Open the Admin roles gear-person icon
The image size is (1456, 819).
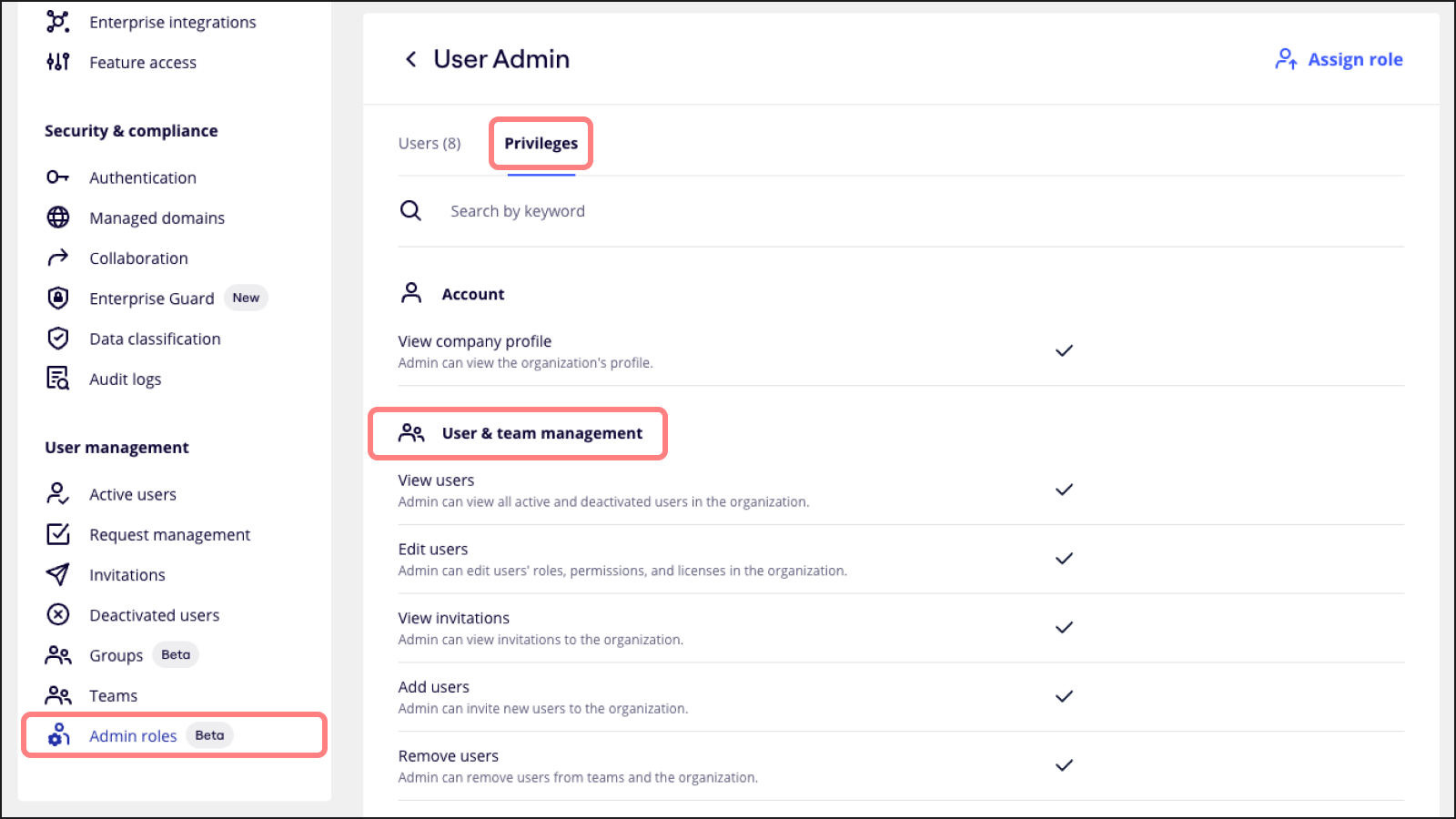[x=58, y=735]
